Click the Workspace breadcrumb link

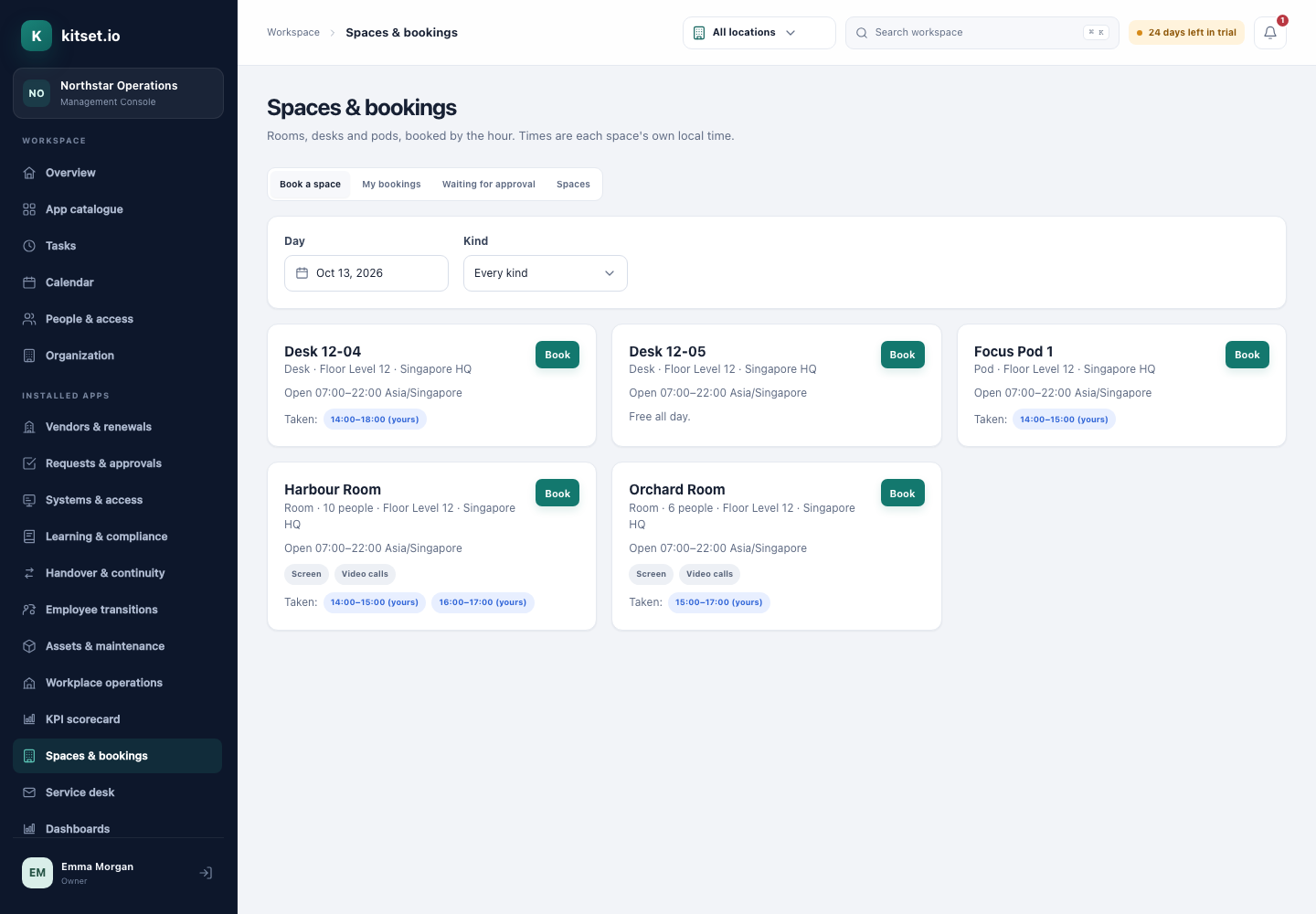coord(293,33)
